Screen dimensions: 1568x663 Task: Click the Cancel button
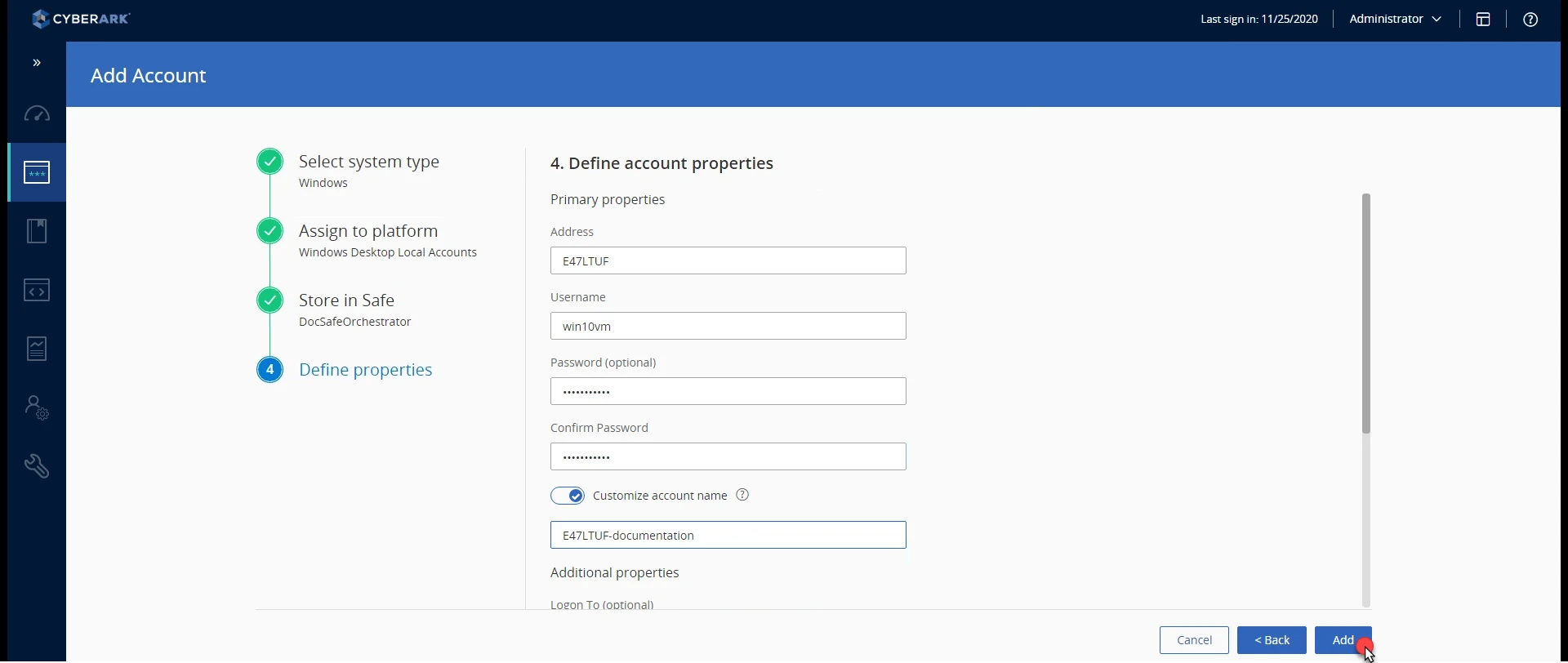1194,640
